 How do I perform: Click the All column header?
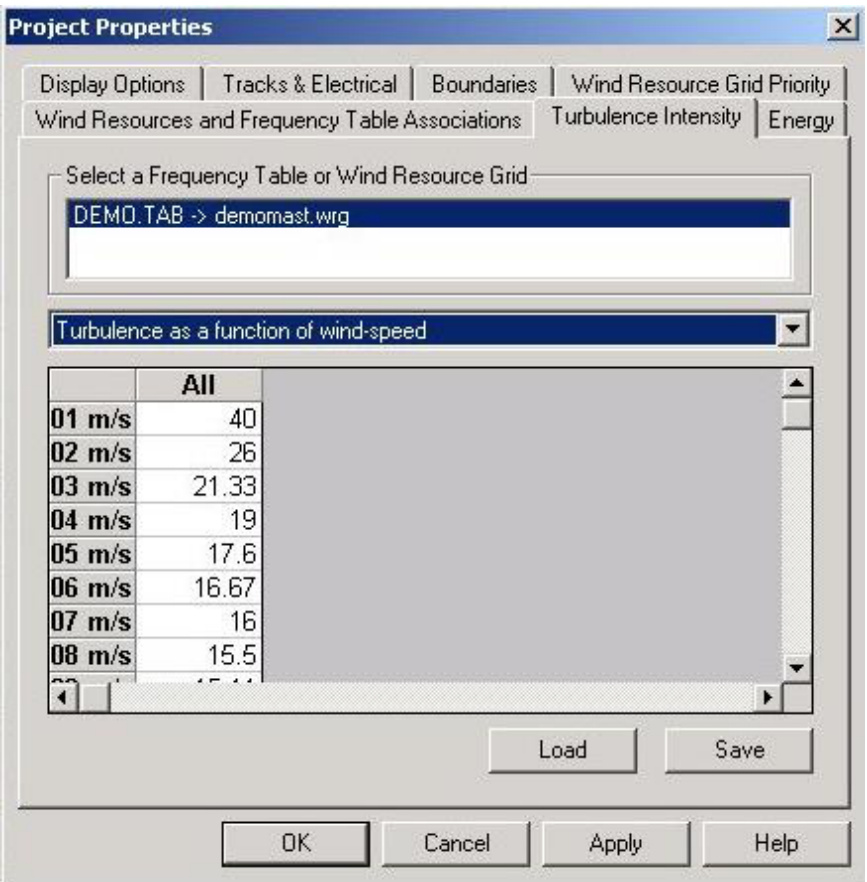coord(199,385)
